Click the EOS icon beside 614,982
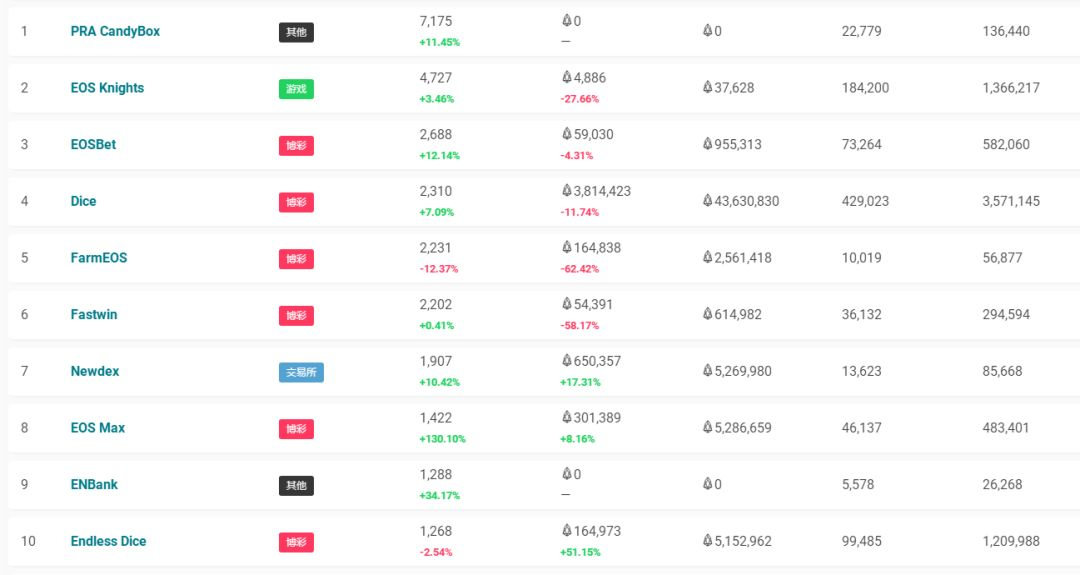 pos(707,313)
